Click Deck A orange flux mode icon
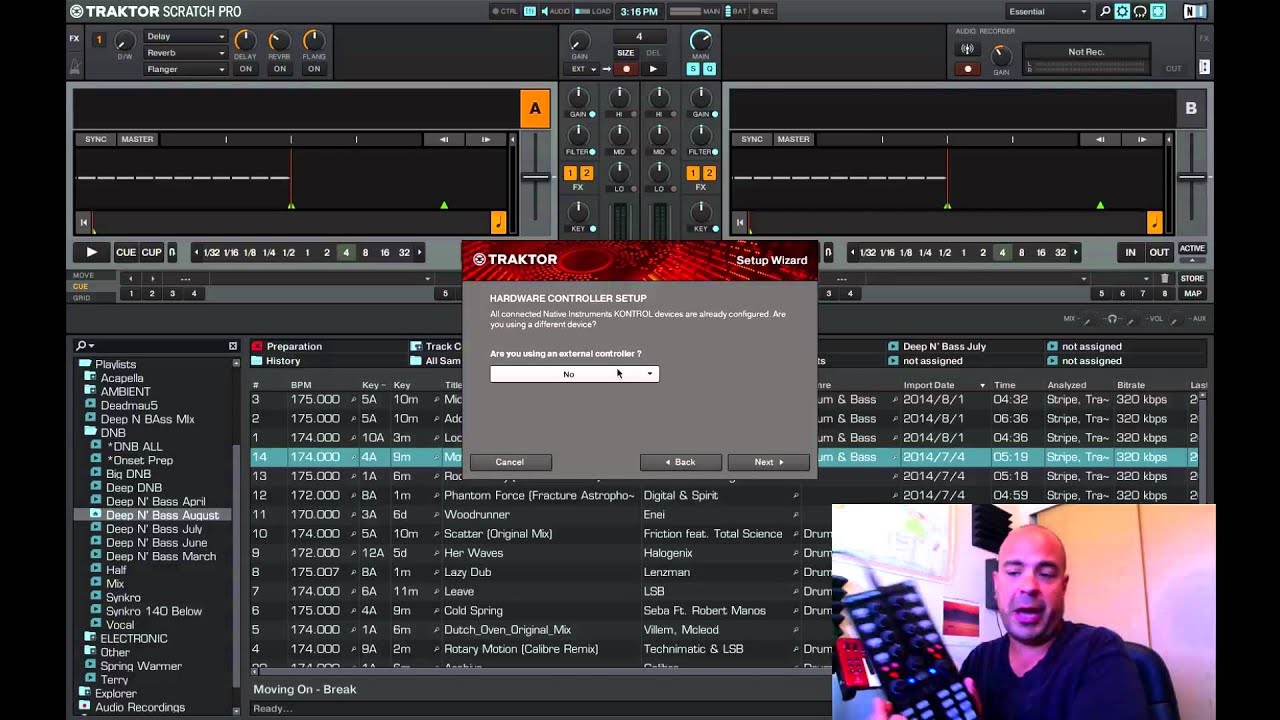This screenshot has width=1280, height=720. pyautogui.click(x=498, y=222)
